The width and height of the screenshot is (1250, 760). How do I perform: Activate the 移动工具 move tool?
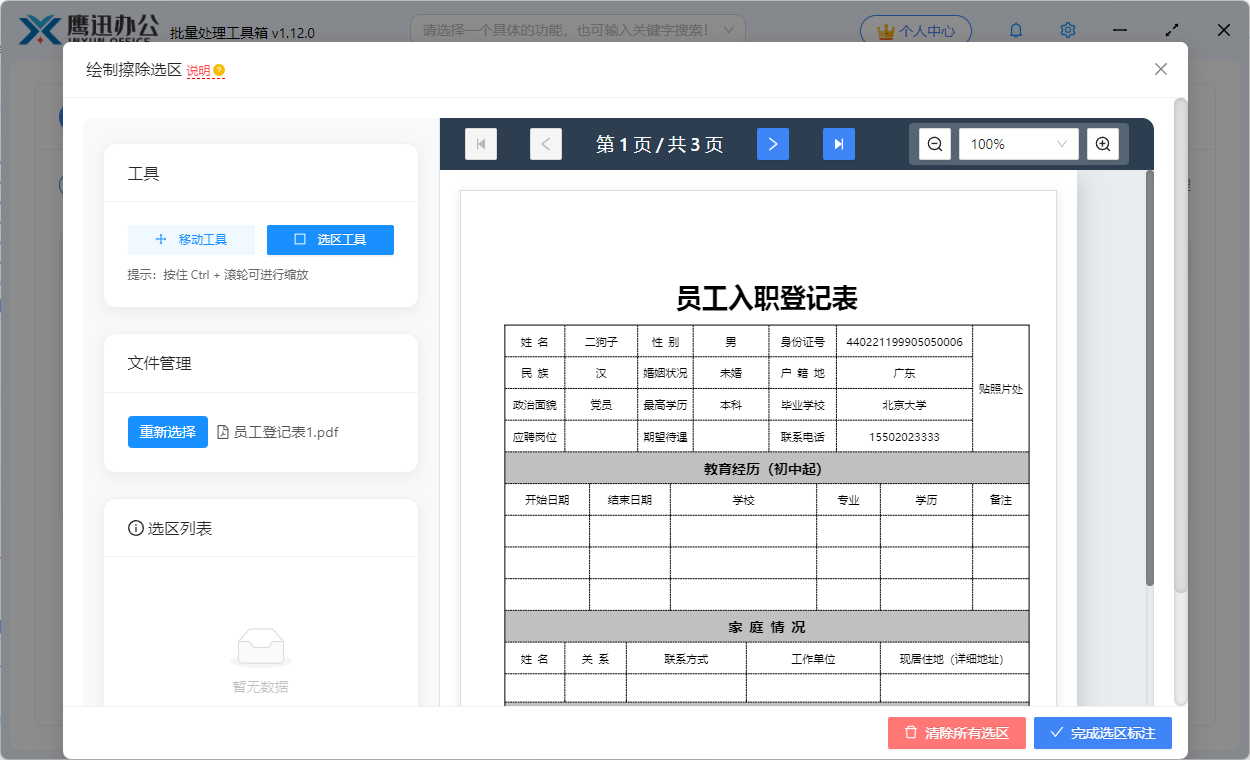coord(191,240)
